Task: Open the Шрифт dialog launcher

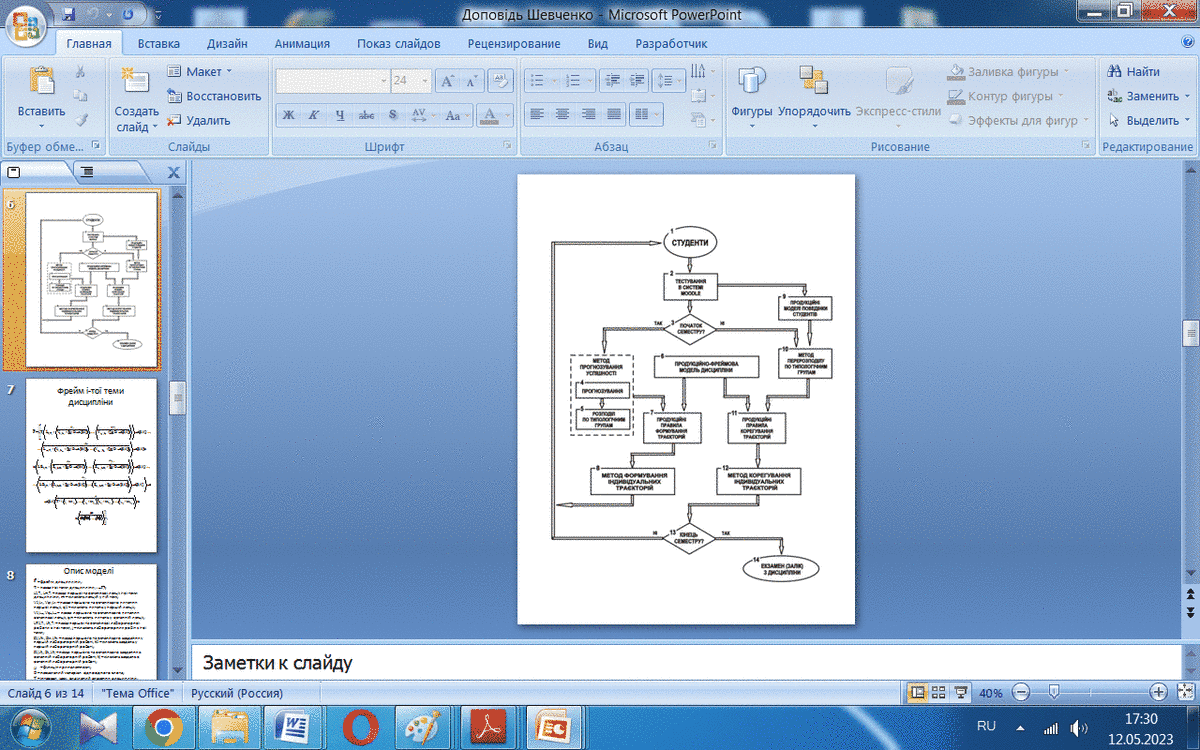Action: (x=506, y=146)
